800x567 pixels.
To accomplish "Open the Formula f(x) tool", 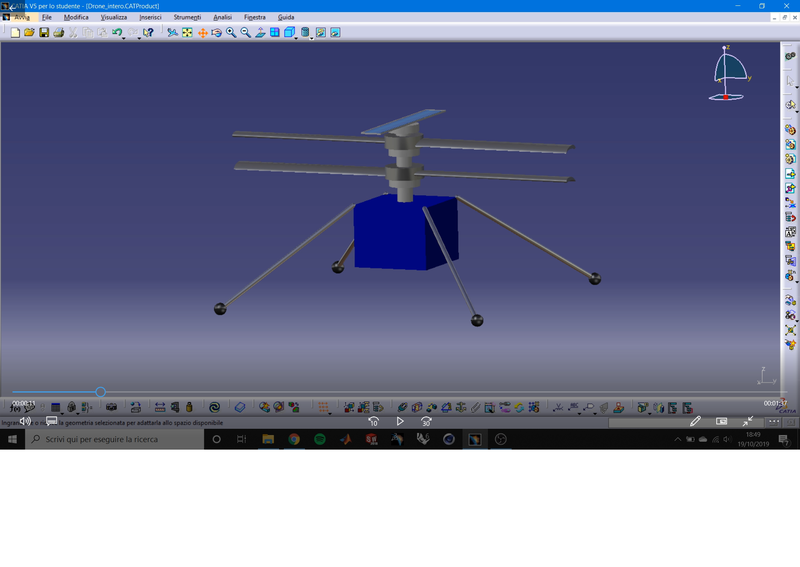I will [x=15, y=407].
